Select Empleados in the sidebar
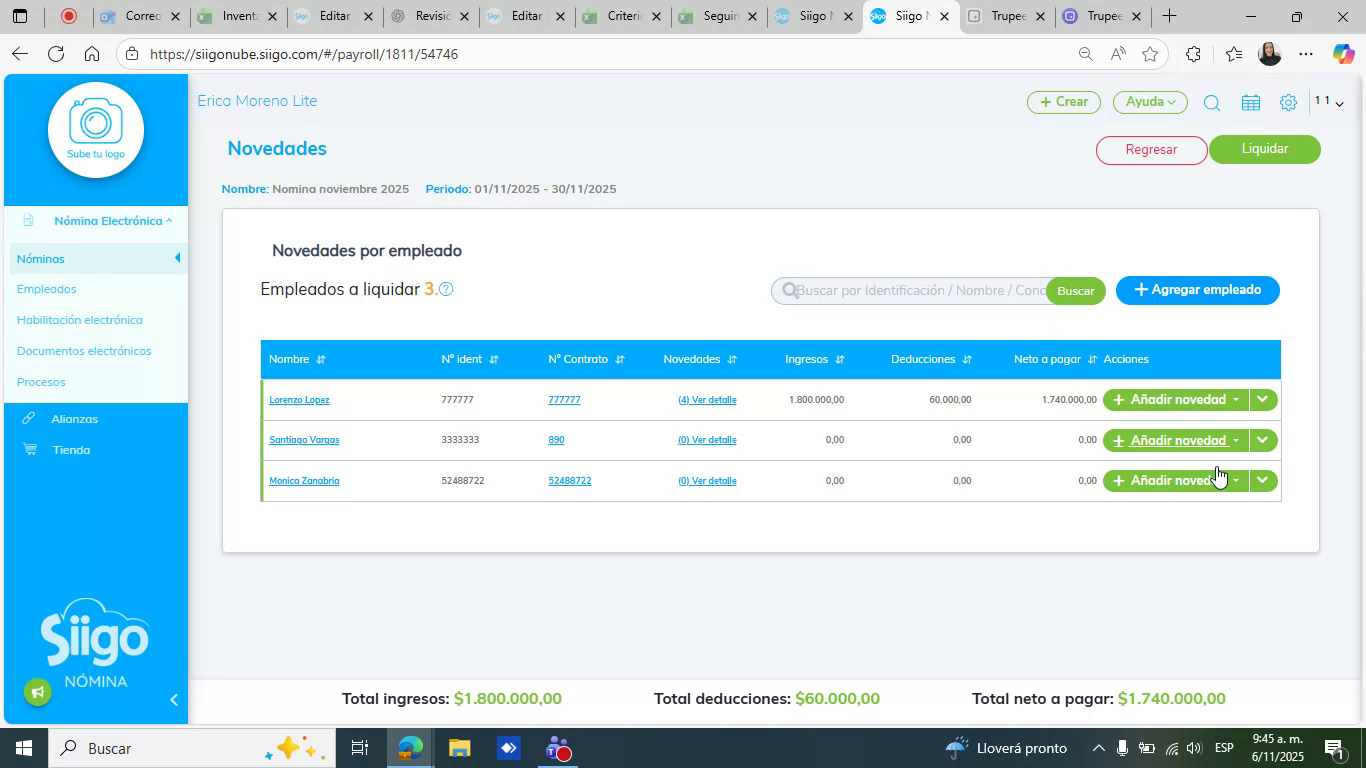 [47, 289]
